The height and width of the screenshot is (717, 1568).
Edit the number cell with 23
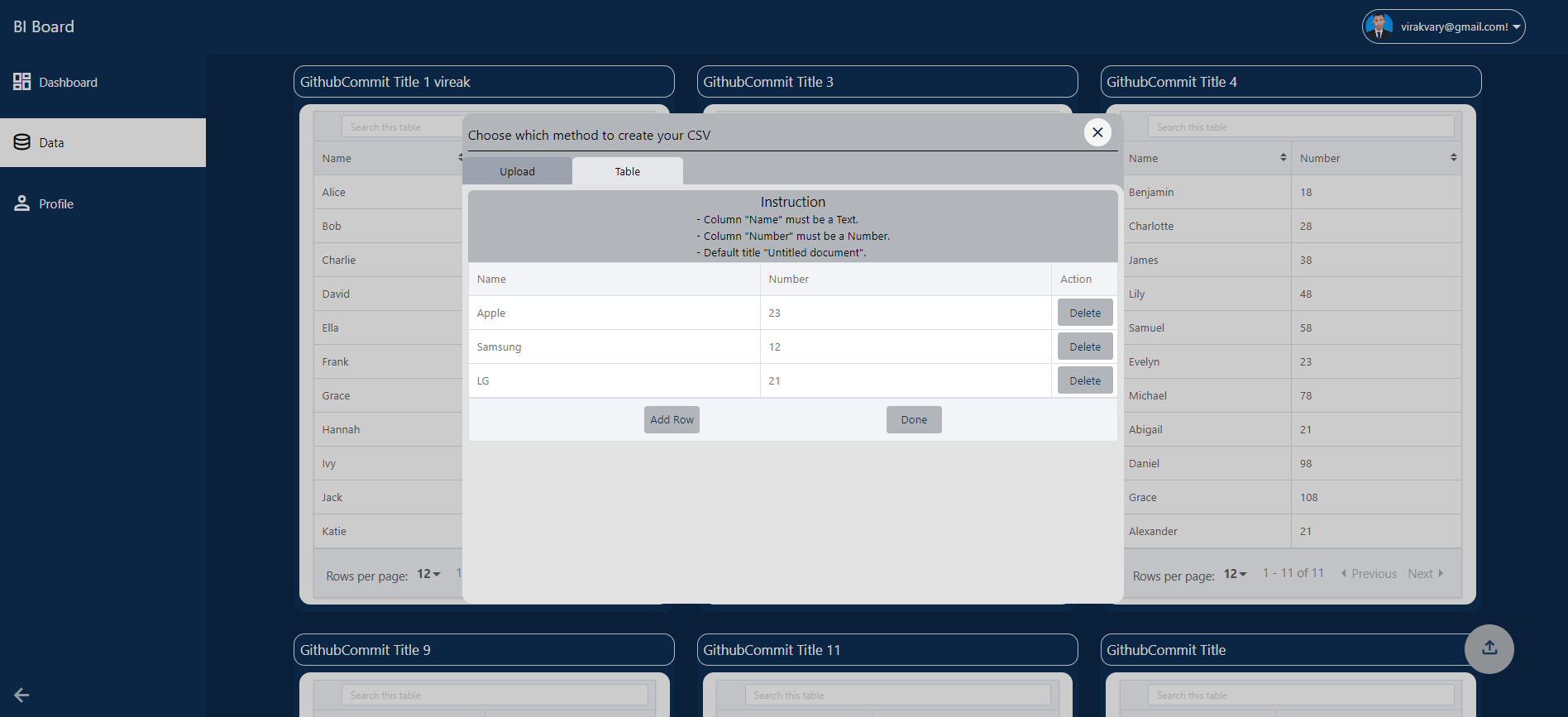(x=906, y=313)
